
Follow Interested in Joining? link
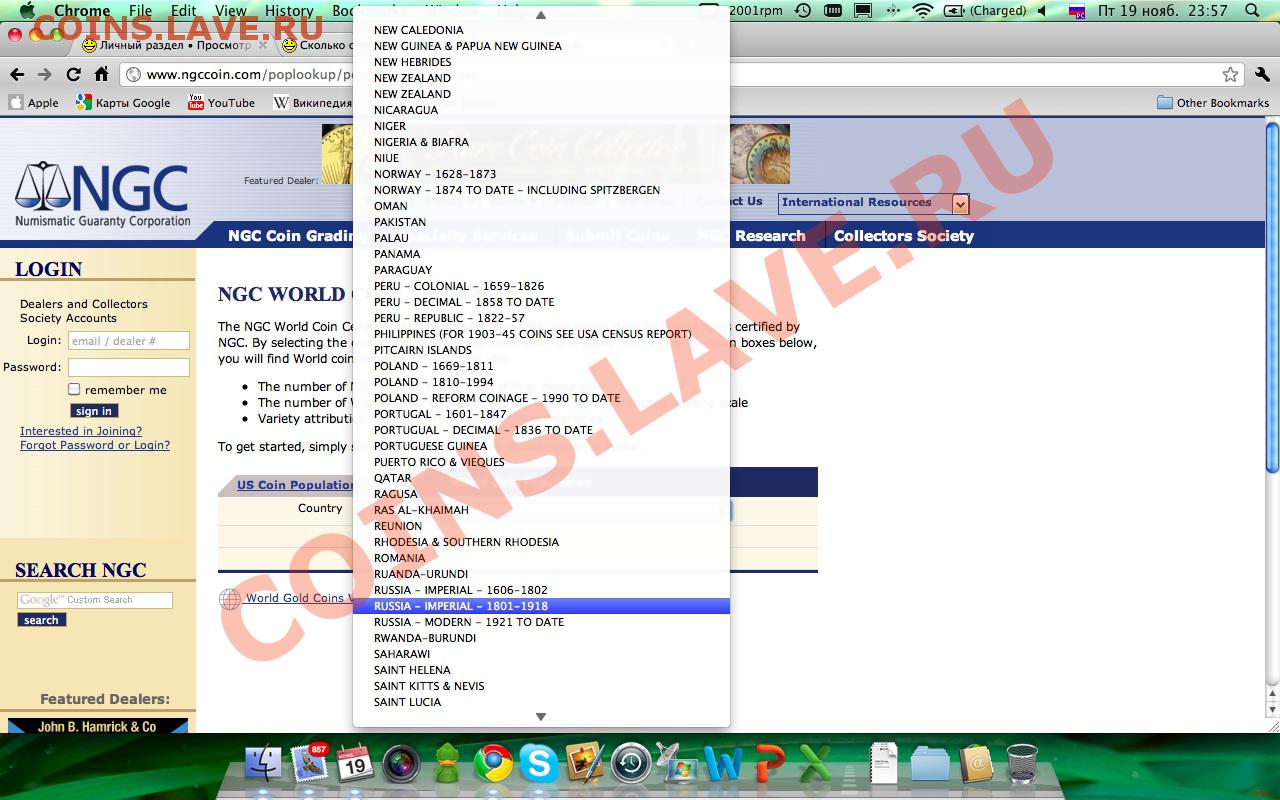coord(81,431)
